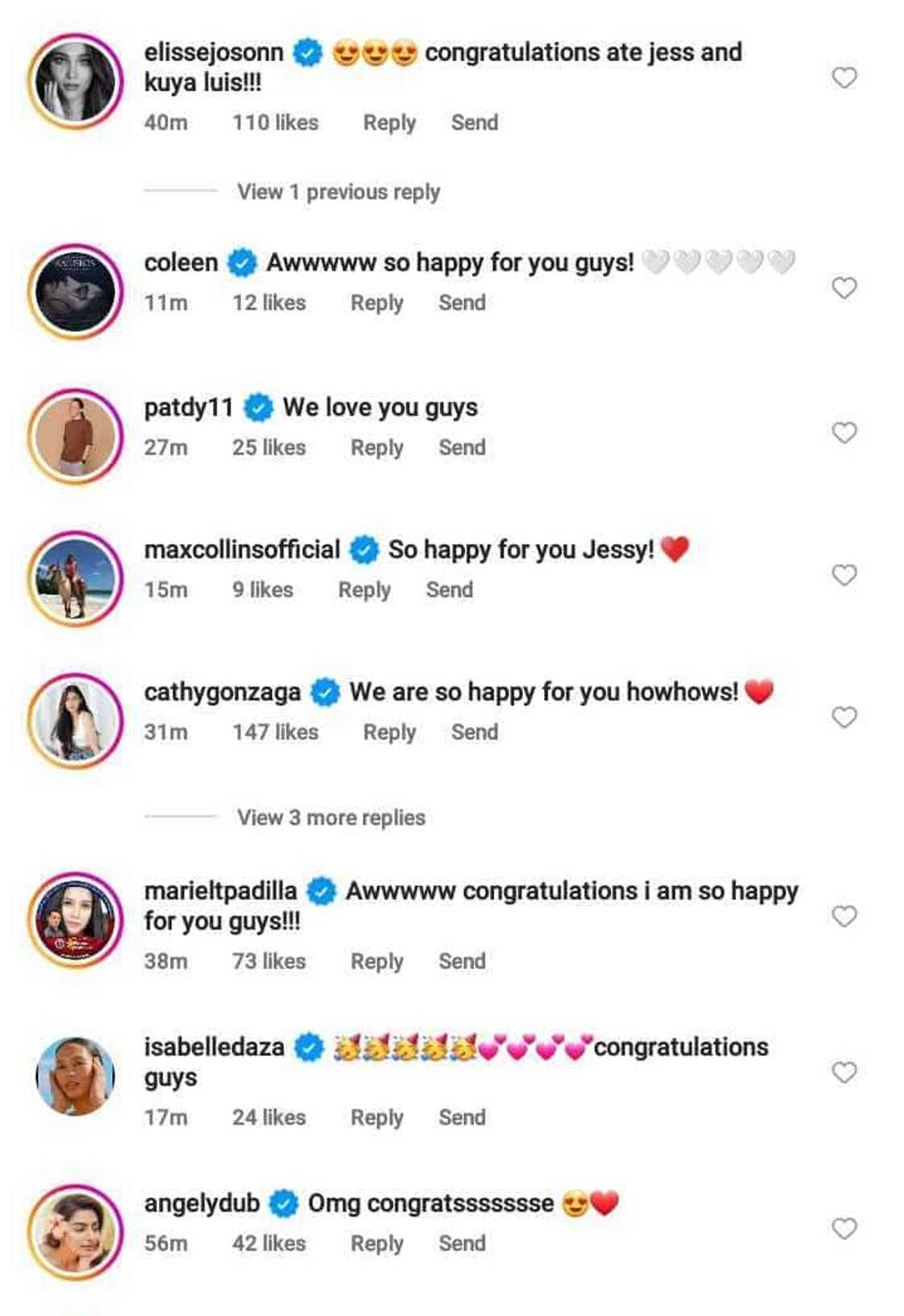Reply to elissejosonn's comment
Image resolution: width=904 pixels, height=1316 pixels.
[x=389, y=123]
